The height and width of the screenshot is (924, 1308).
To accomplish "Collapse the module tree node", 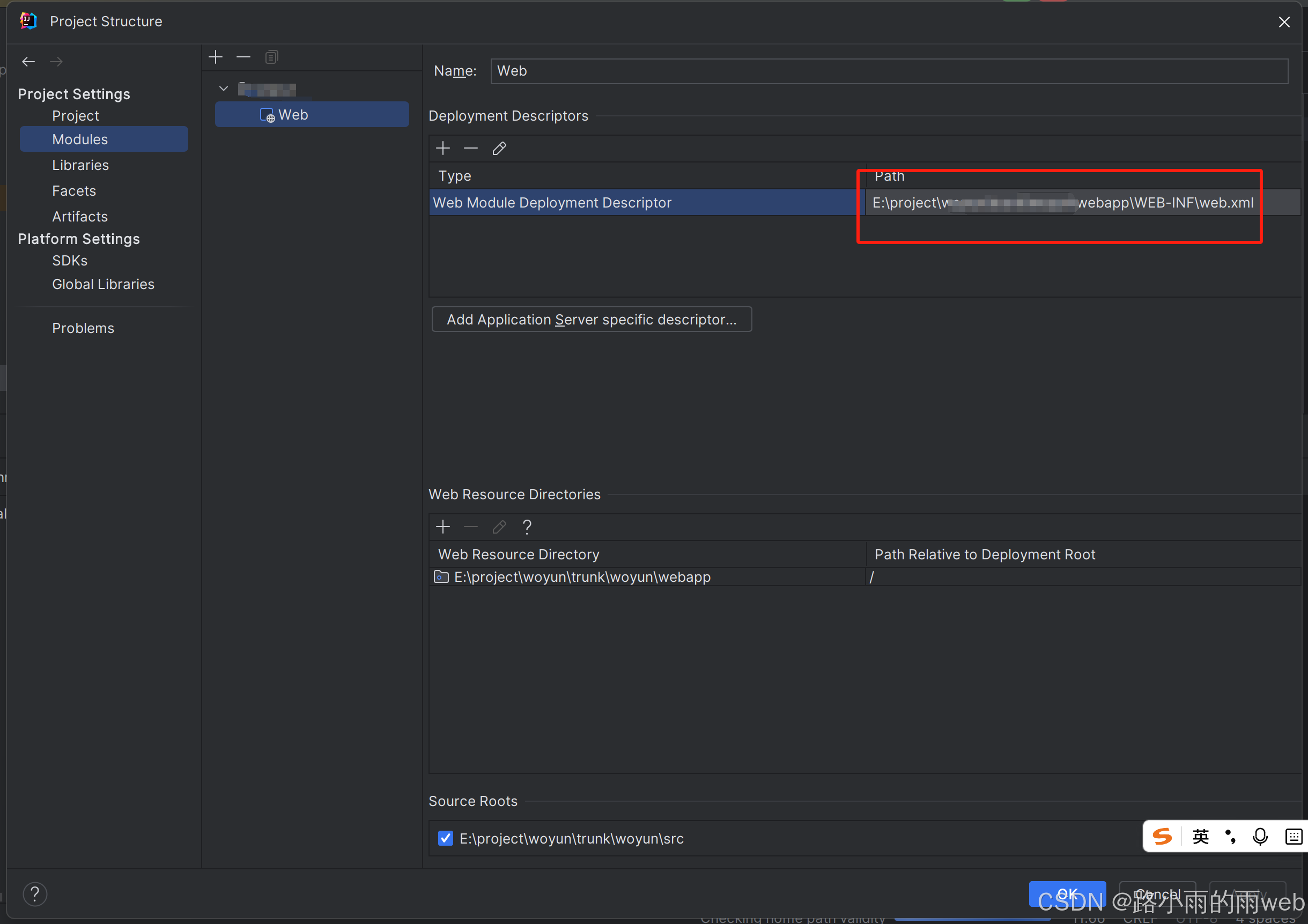I will click(224, 89).
